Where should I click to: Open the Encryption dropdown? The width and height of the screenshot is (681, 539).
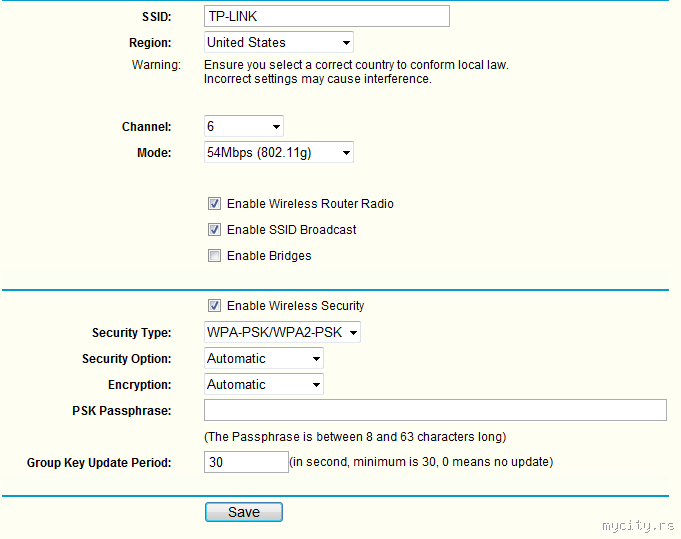(264, 385)
